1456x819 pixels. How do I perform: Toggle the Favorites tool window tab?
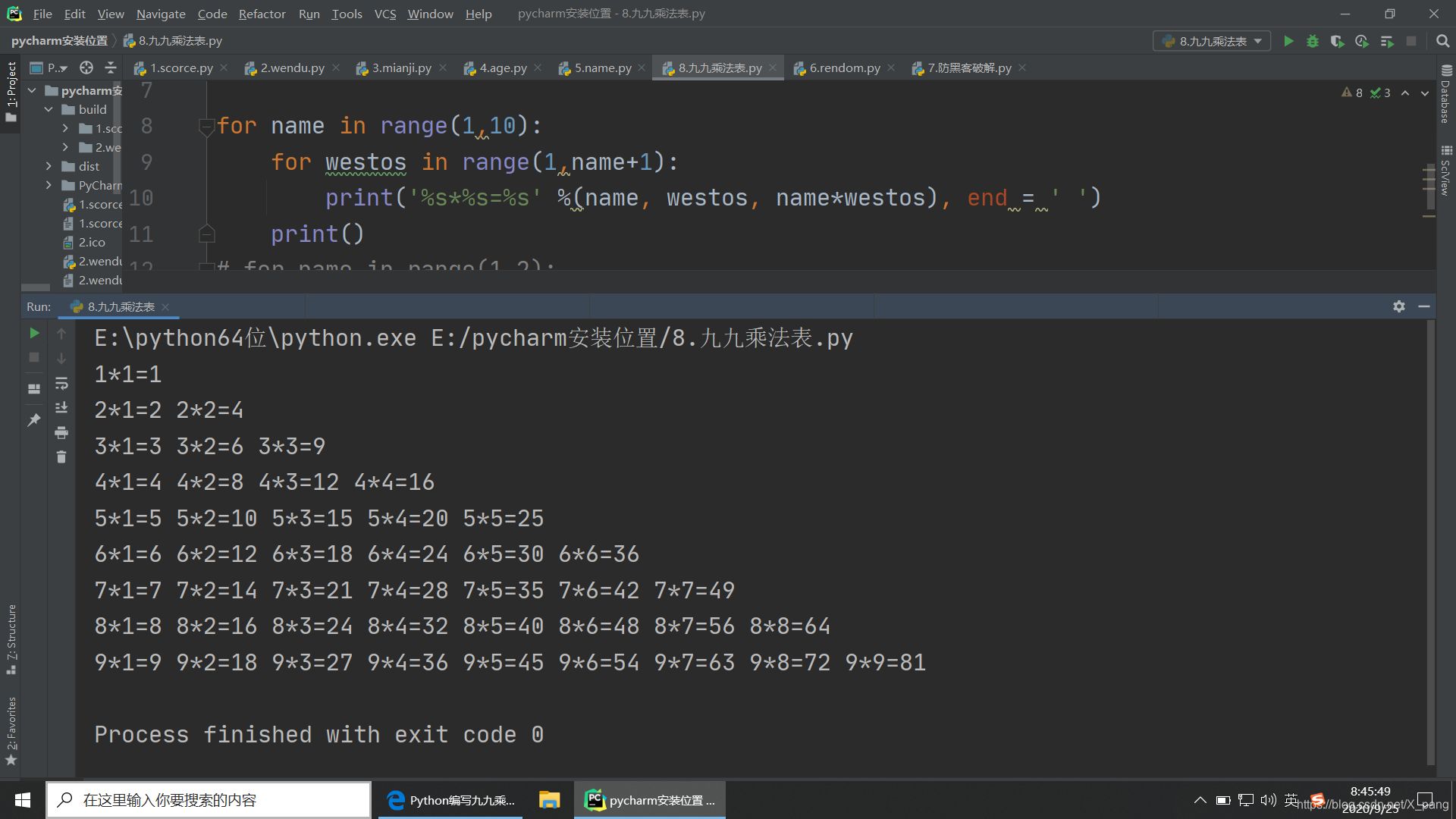11,732
